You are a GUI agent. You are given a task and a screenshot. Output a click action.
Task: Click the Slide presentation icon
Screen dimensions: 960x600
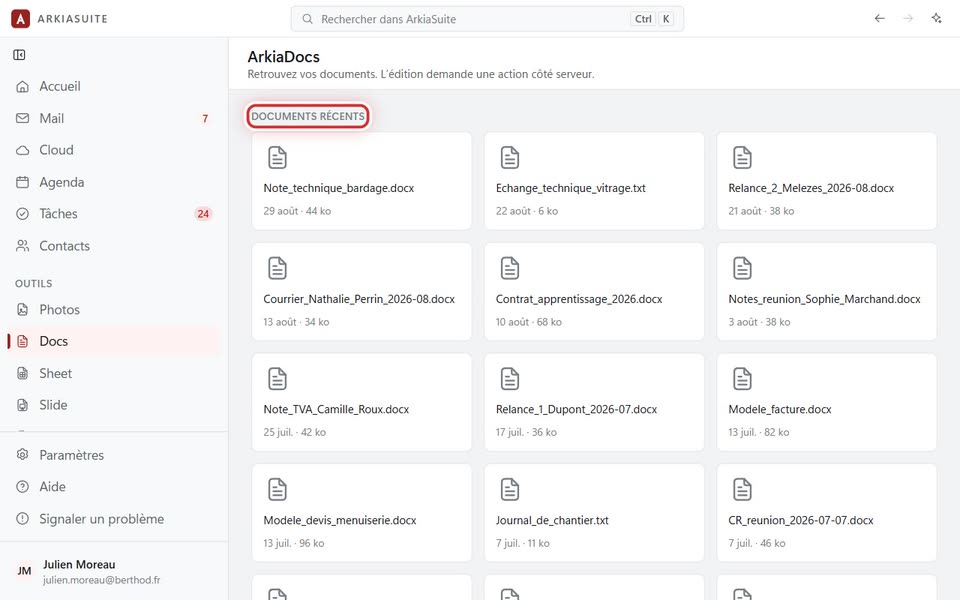tap(23, 405)
